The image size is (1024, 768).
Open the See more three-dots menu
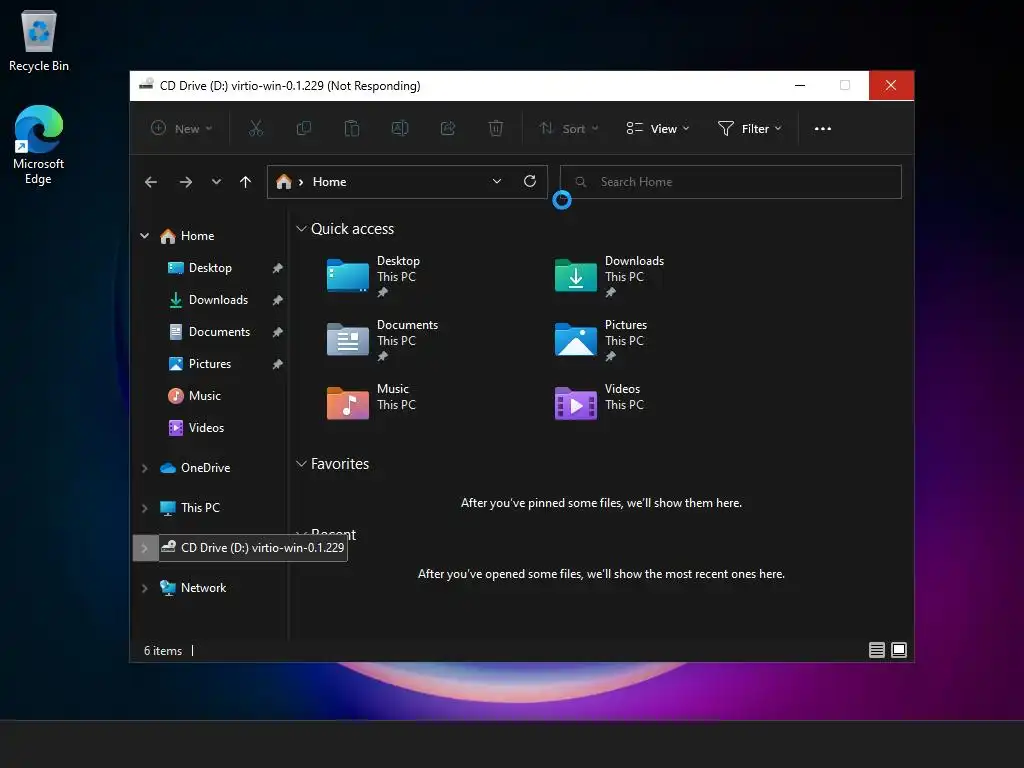click(823, 129)
